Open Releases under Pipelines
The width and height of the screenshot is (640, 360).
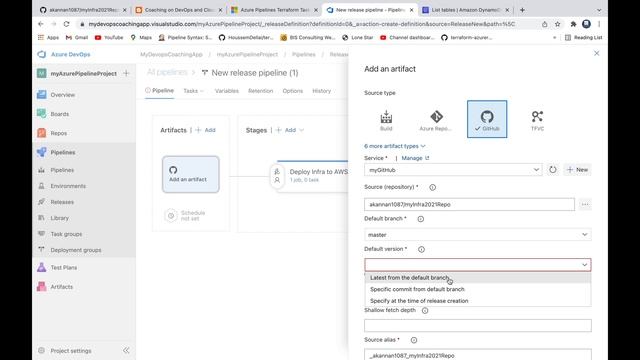(x=62, y=202)
